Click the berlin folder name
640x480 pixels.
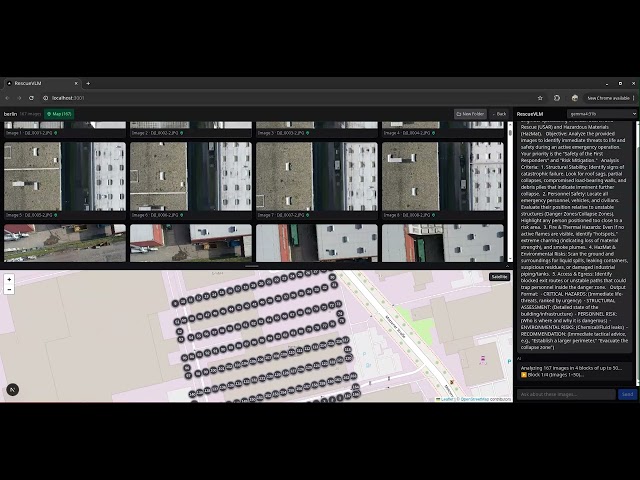tap(10, 114)
